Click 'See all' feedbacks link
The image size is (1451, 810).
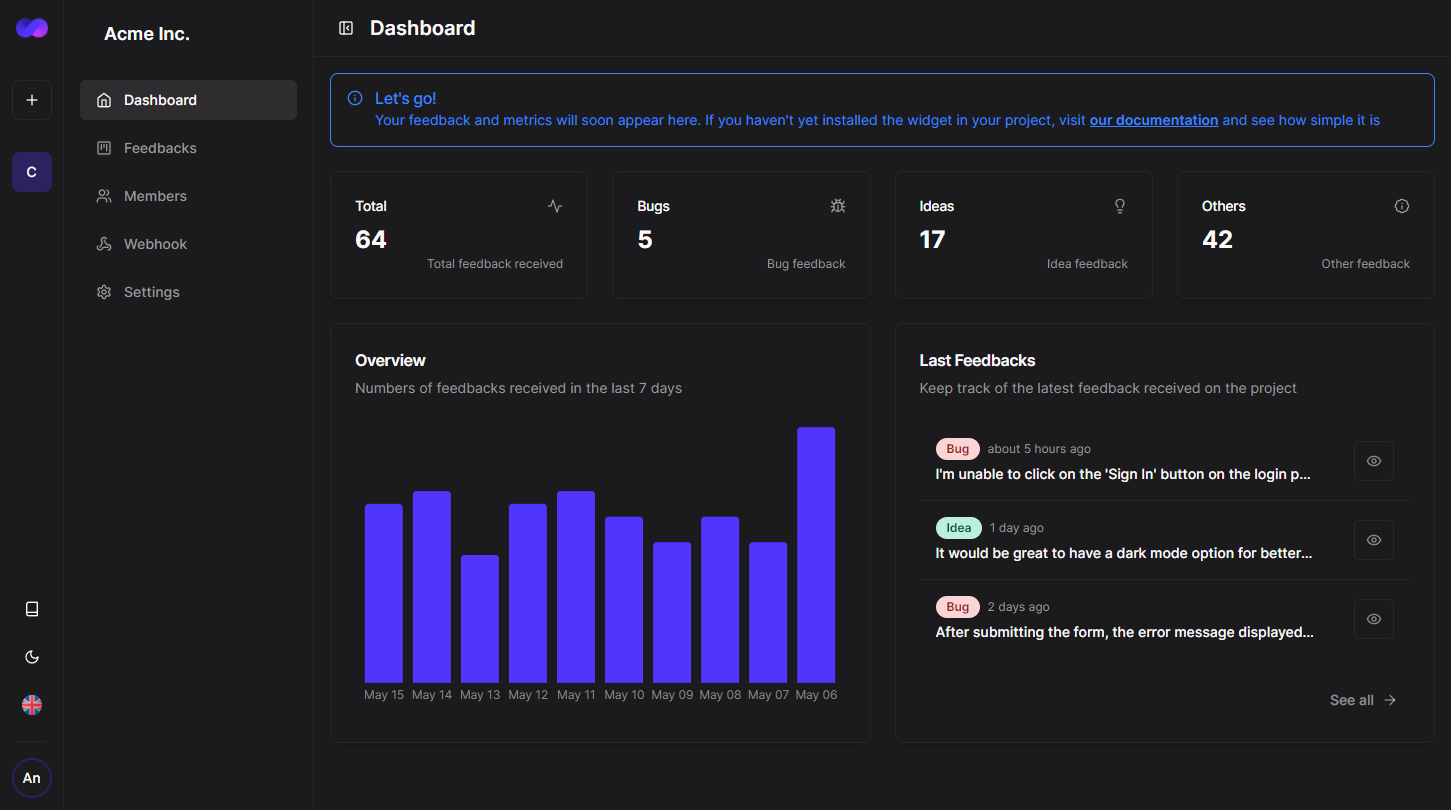pyautogui.click(x=1362, y=700)
